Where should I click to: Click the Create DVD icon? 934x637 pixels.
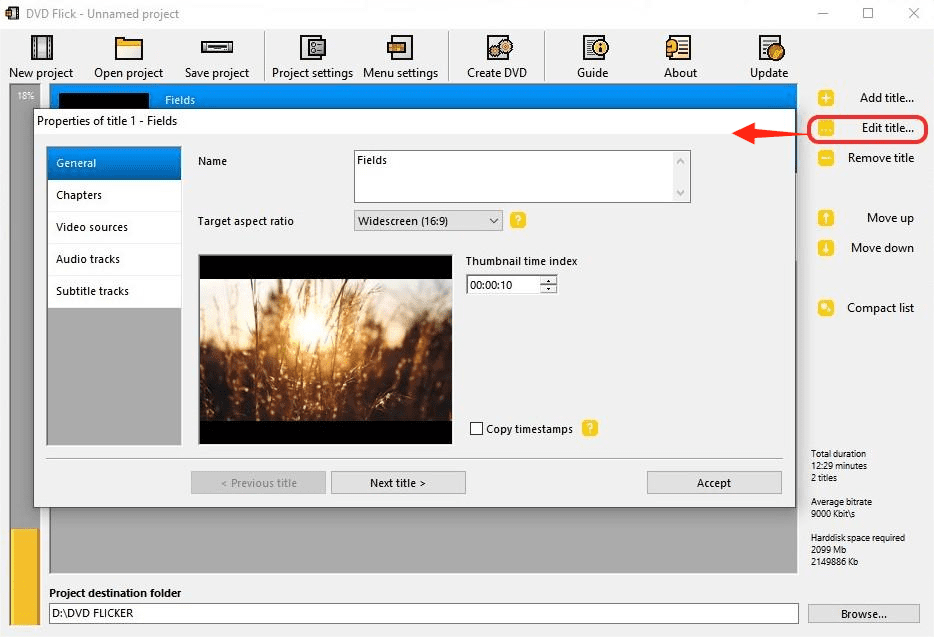[x=497, y=48]
